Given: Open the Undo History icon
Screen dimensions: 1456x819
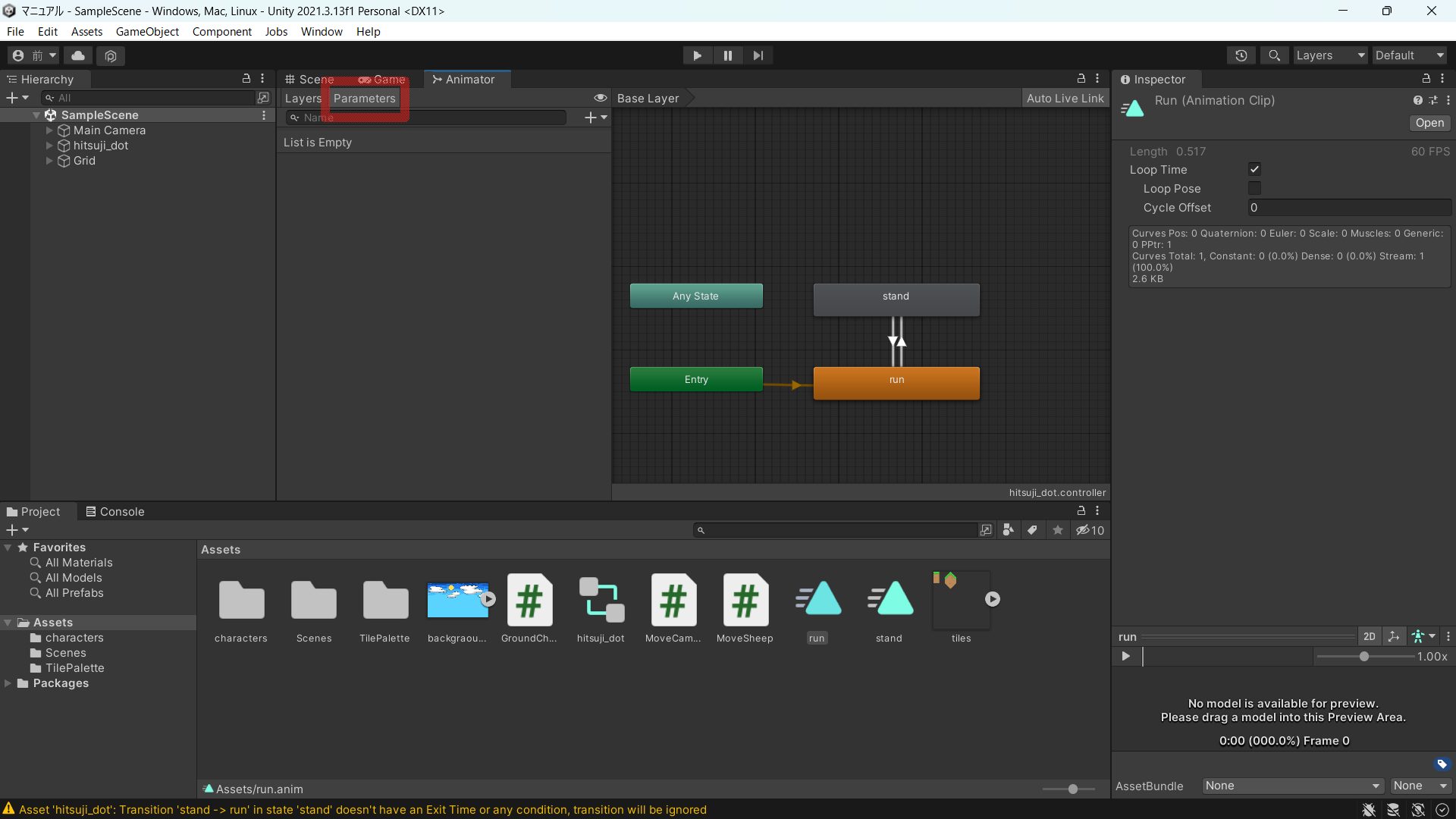Looking at the screenshot, I should [x=1241, y=55].
